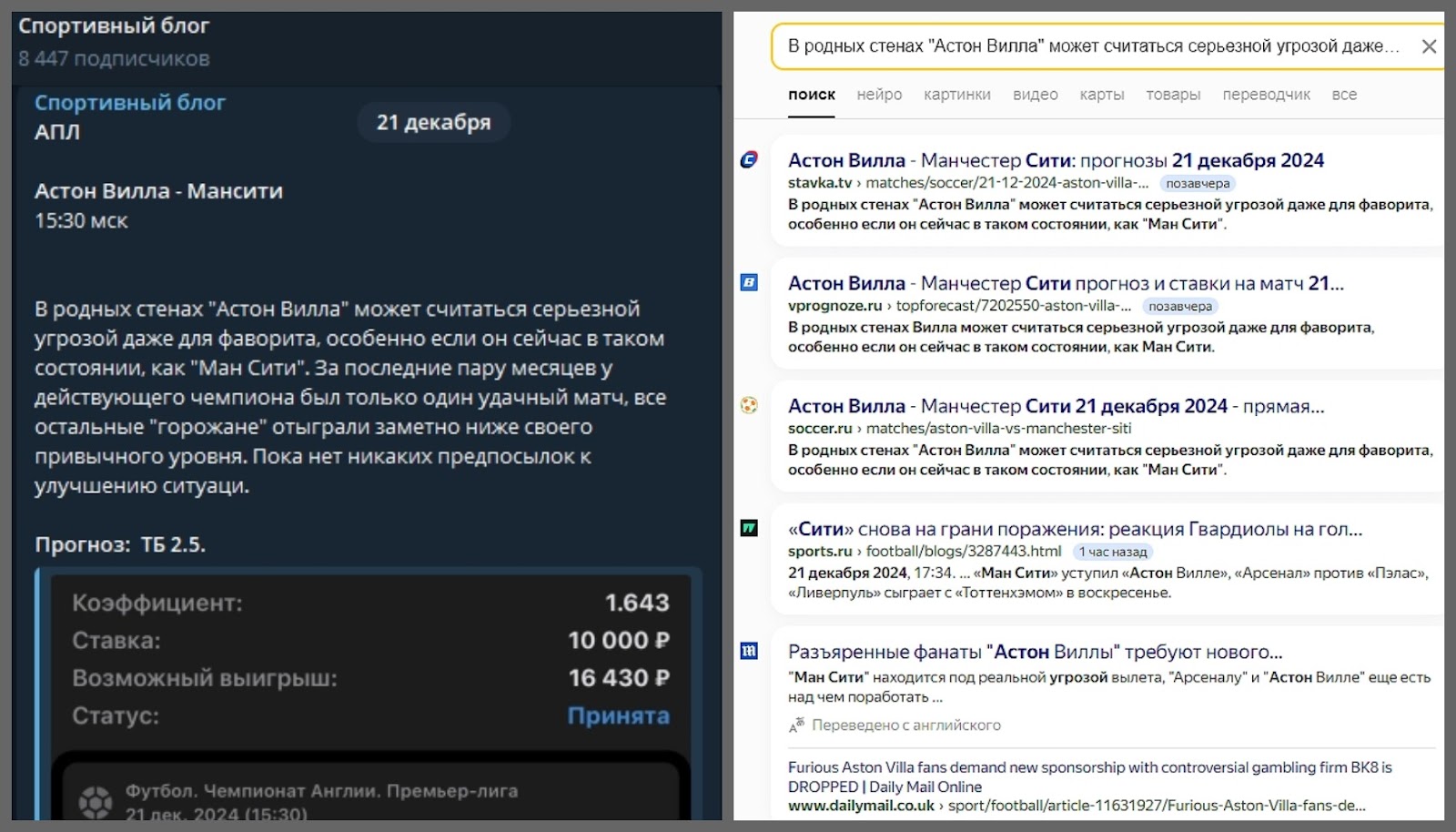This screenshot has height=832, width=1456.
Task: Click the football icon in bet card
Action: 96,802
